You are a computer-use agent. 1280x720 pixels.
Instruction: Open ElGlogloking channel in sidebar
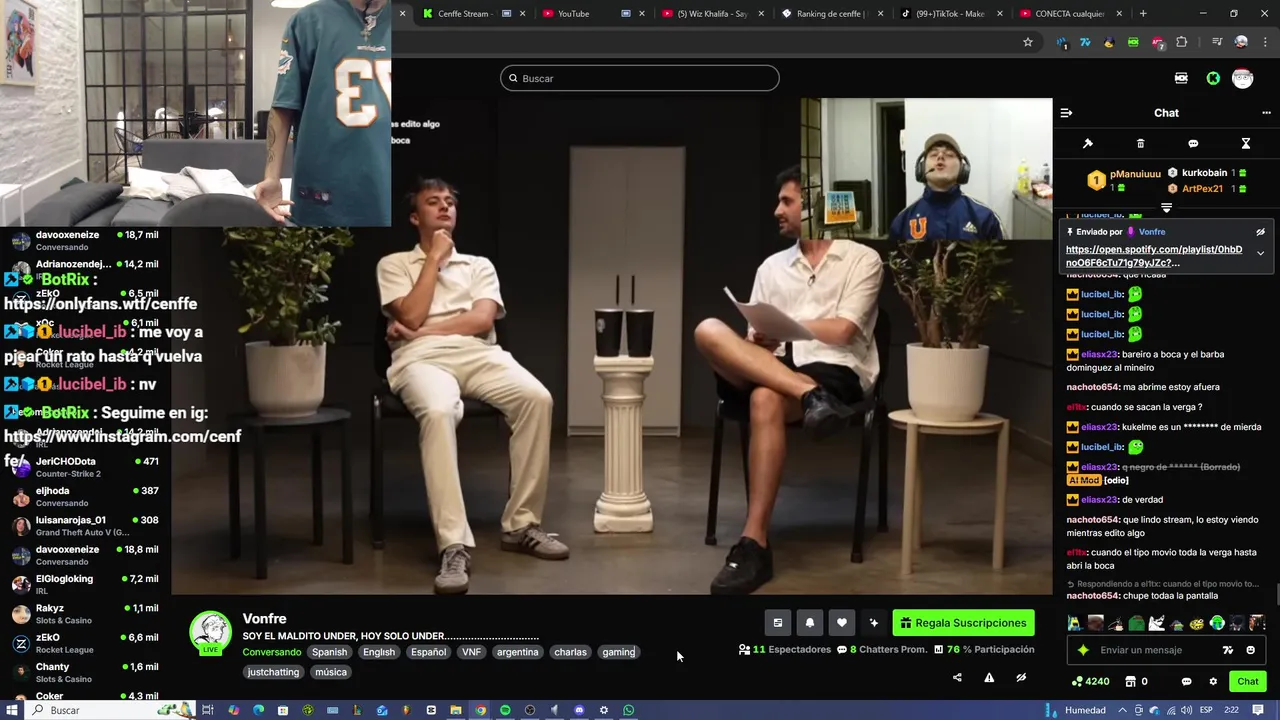85,584
